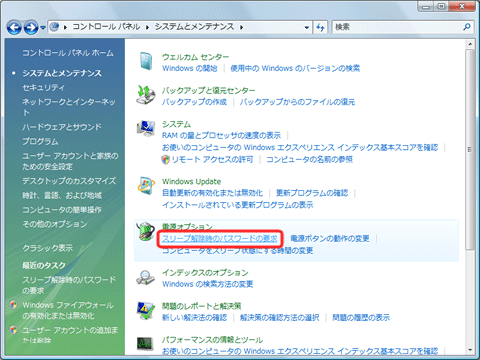Screen dimensions: 480x360
Task: Click the Control Panel icon in address bar
Action: click(x=55, y=27)
